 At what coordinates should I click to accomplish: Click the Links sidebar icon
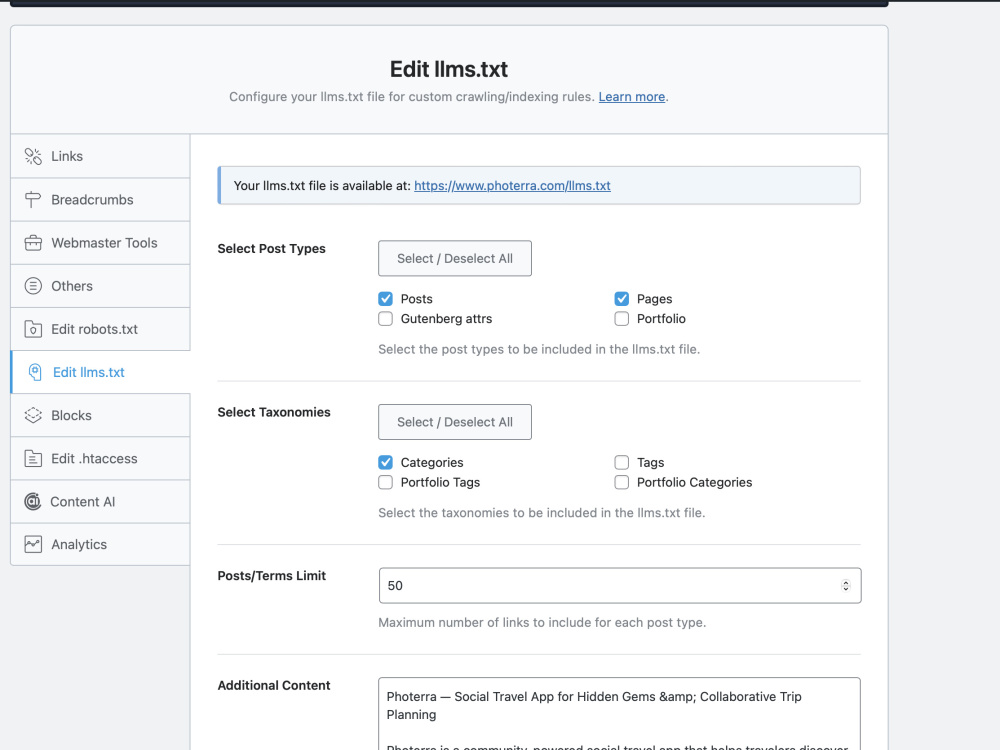click(33, 156)
